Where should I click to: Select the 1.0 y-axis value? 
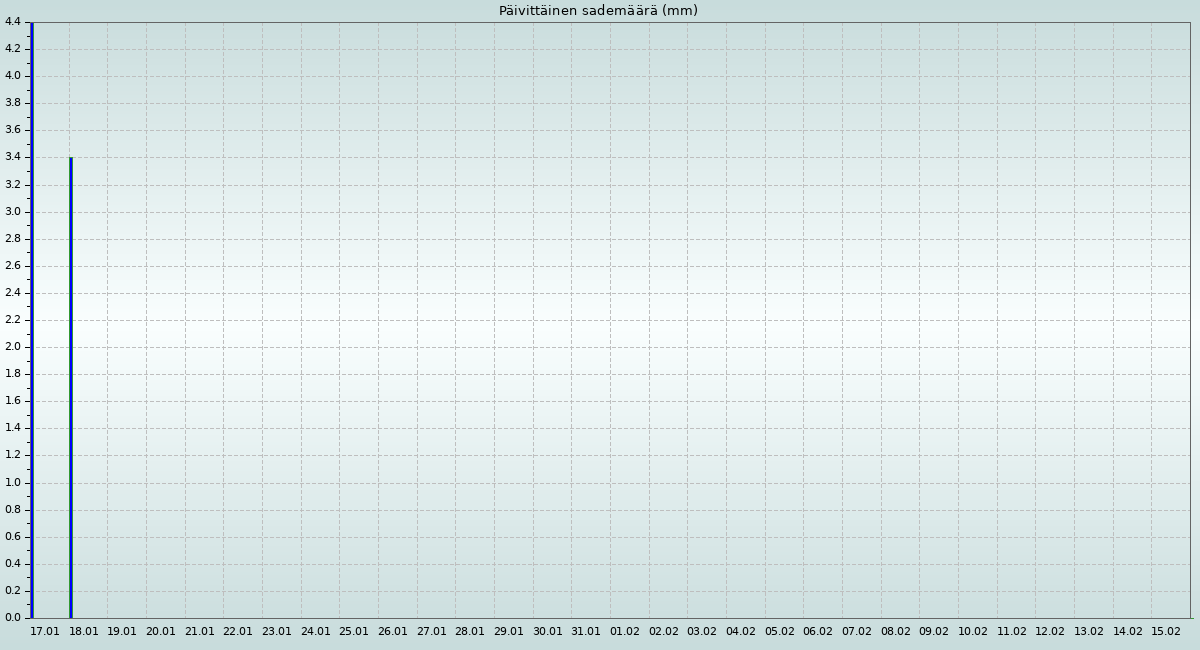click(x=13, y=483)
